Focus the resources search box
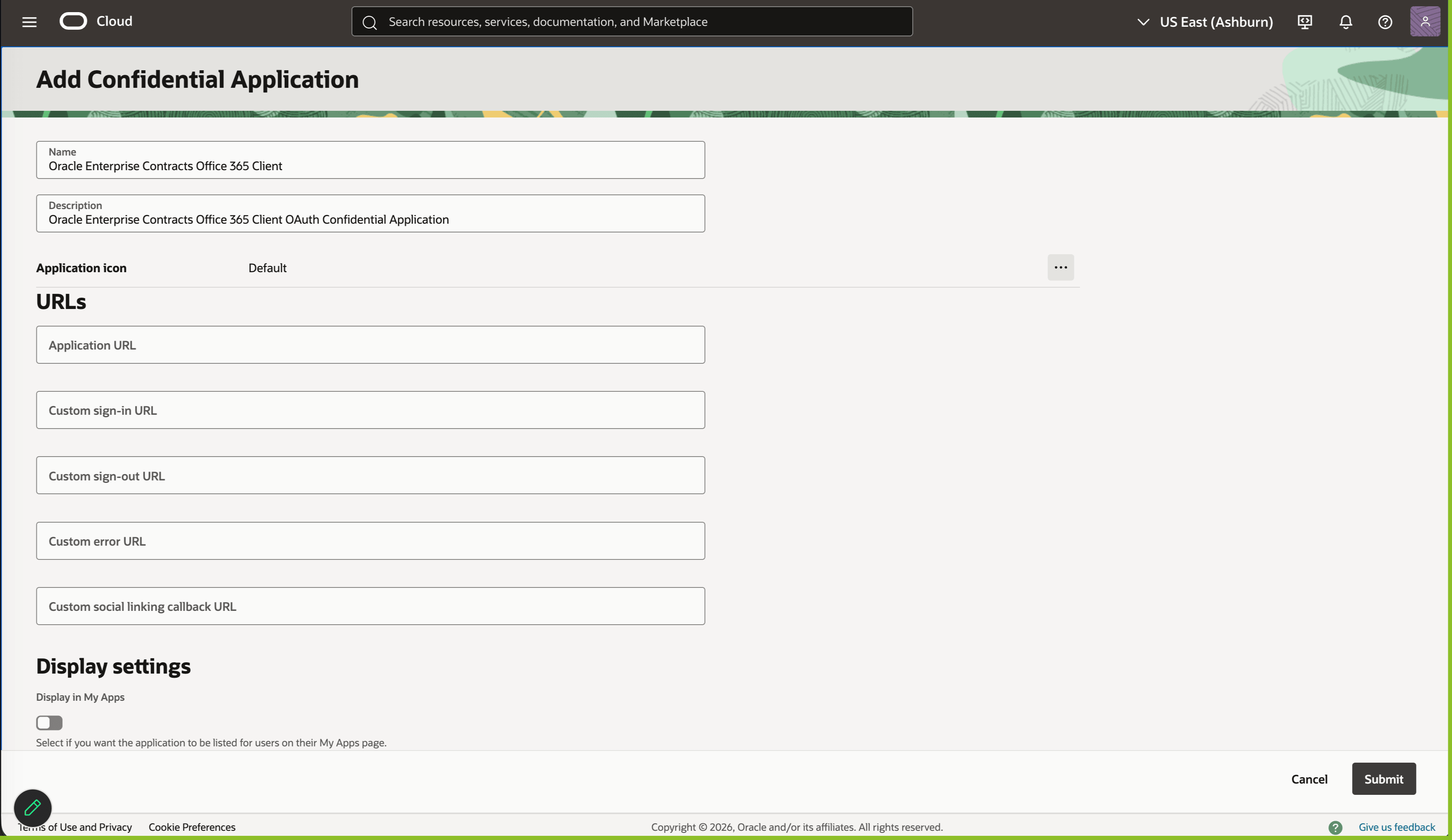Image resolution: width=1452 pixels, height=840 pixels. pyautogui.click(x=632, y=21)
